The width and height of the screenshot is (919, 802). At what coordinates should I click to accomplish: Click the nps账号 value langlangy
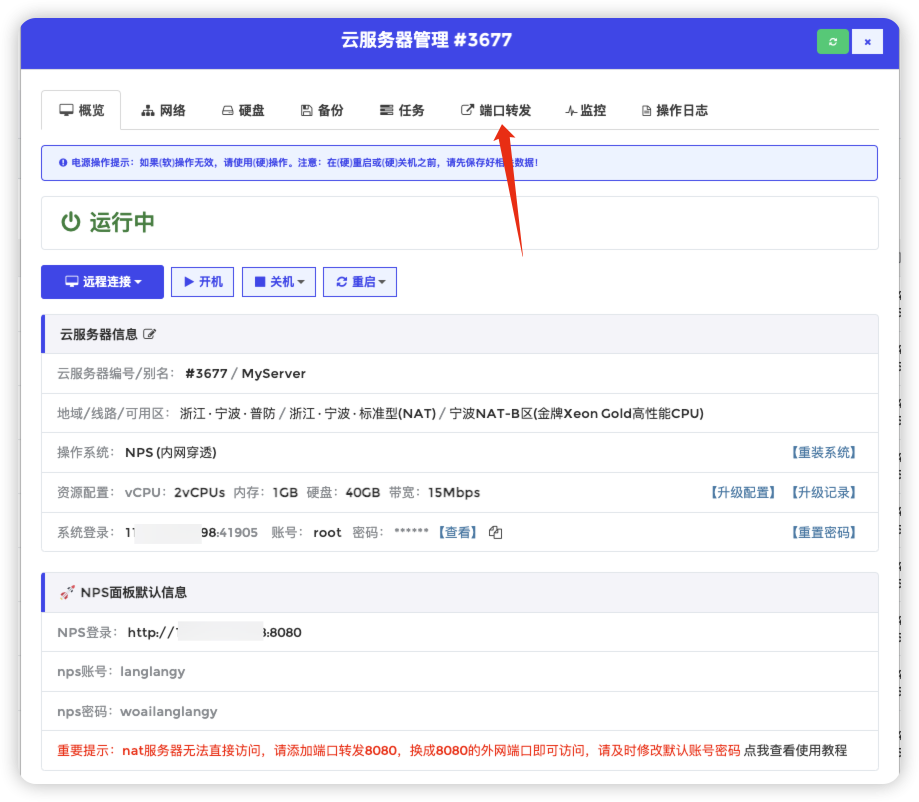coord(152,672)
